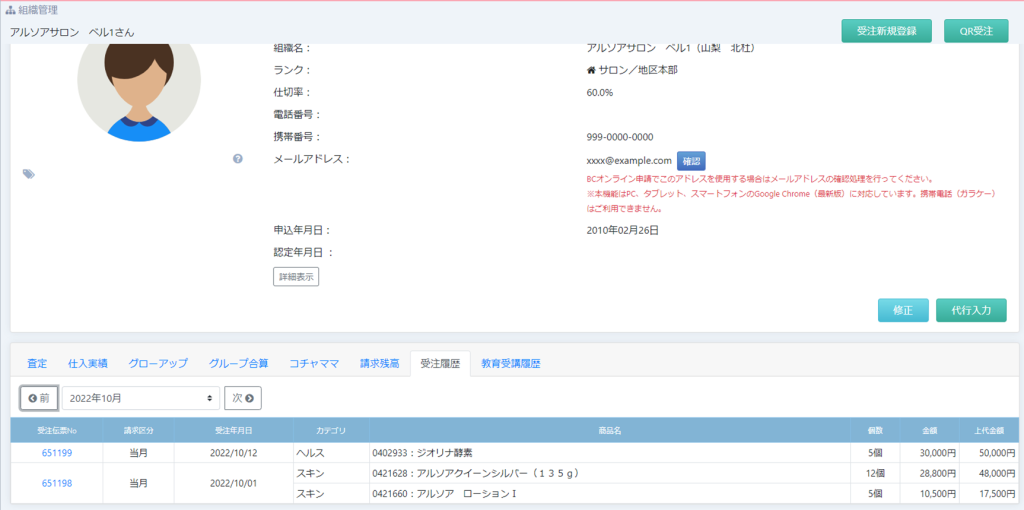The height and width of the screenshot is (510, 1024).
Task: Switch to the 査定 tab
Action: coord(37,363)
